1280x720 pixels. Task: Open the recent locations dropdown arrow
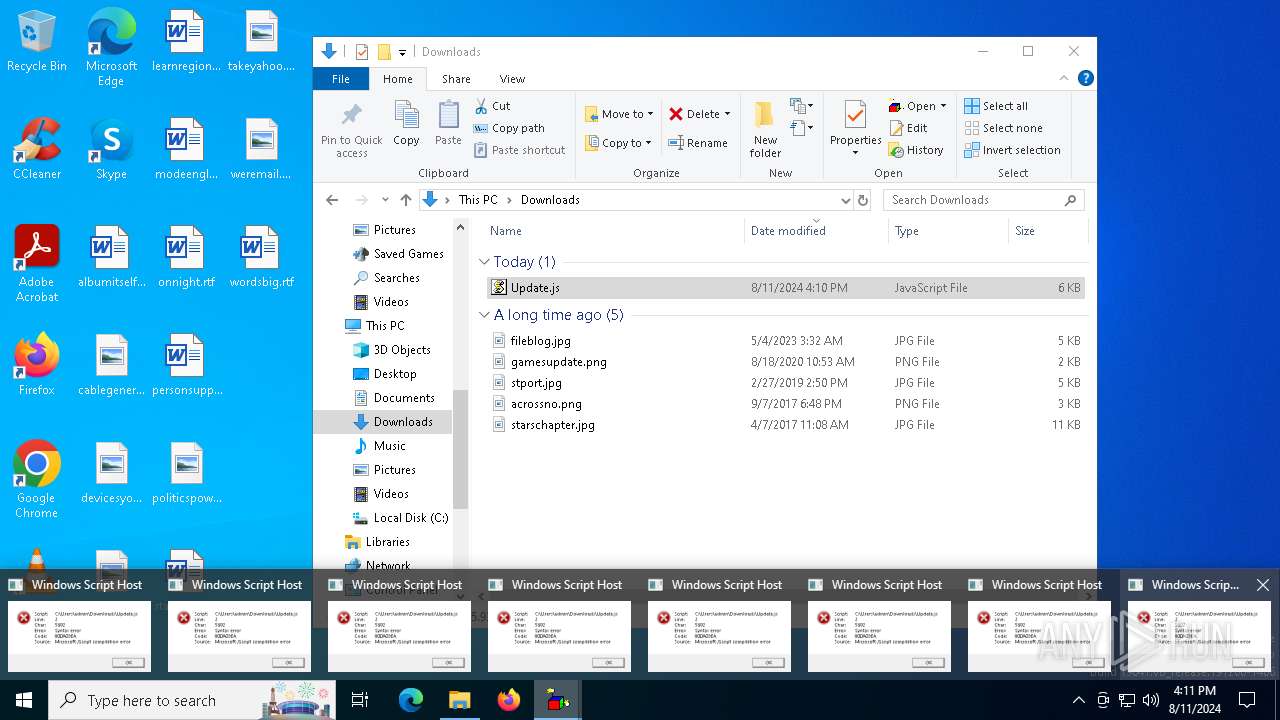[x=385, y=200]
